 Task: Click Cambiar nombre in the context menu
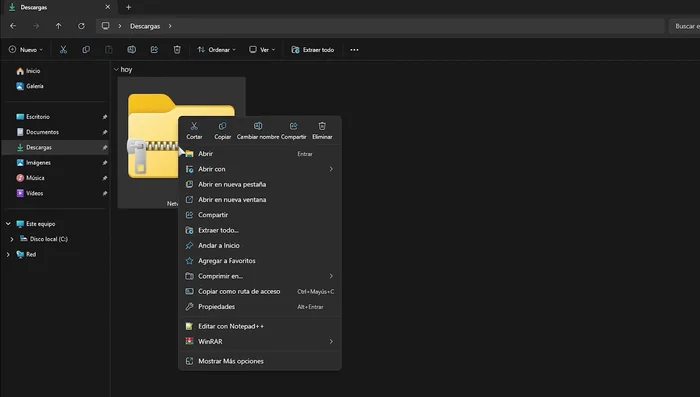[x=258, y=131]
